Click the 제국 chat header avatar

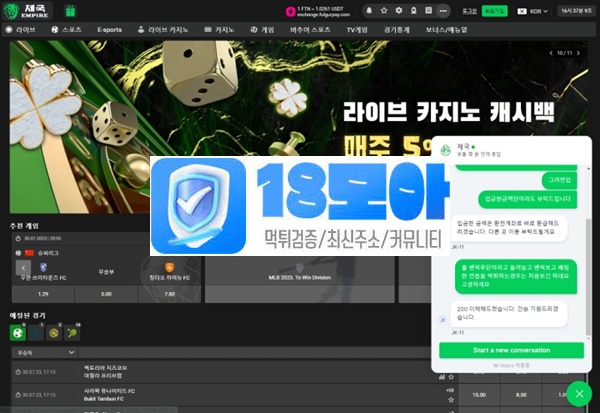point(445,150)
